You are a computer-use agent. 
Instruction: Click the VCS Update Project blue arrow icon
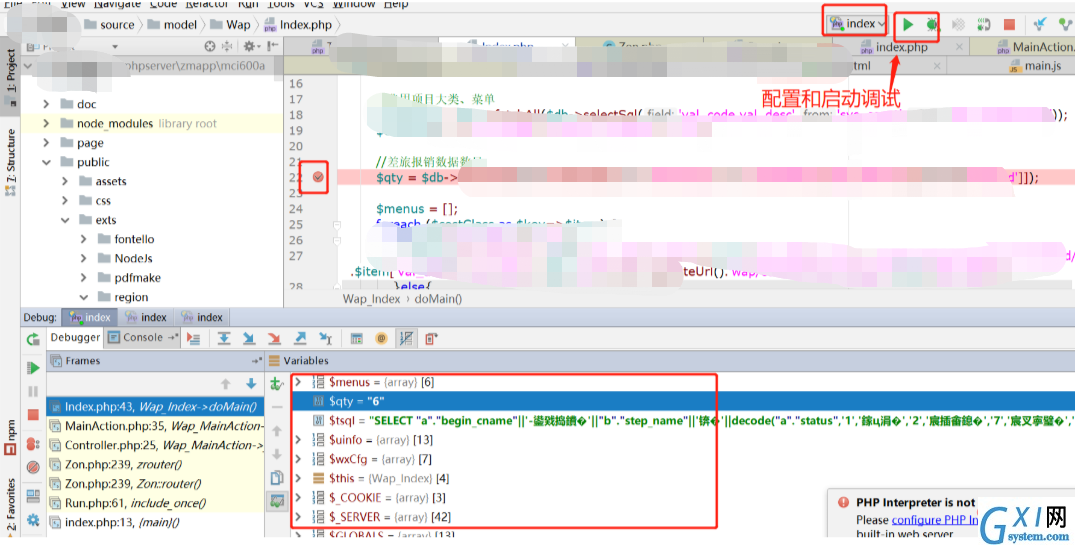pyautogui.click(x=1040, y=25)
